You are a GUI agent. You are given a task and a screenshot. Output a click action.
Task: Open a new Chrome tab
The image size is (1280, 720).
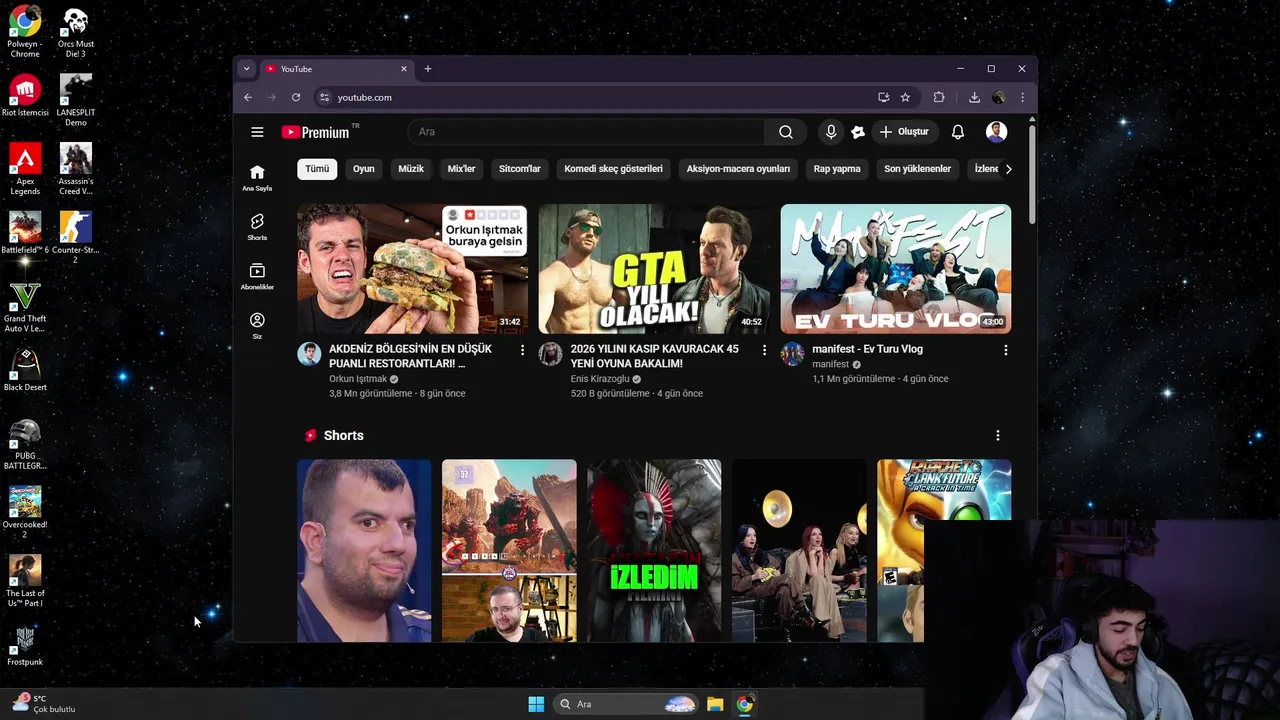pos(428,69)
